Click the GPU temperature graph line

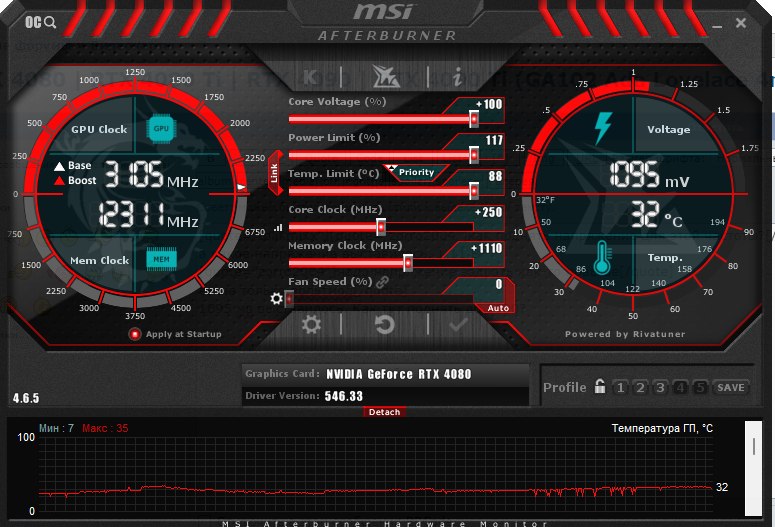376,490
